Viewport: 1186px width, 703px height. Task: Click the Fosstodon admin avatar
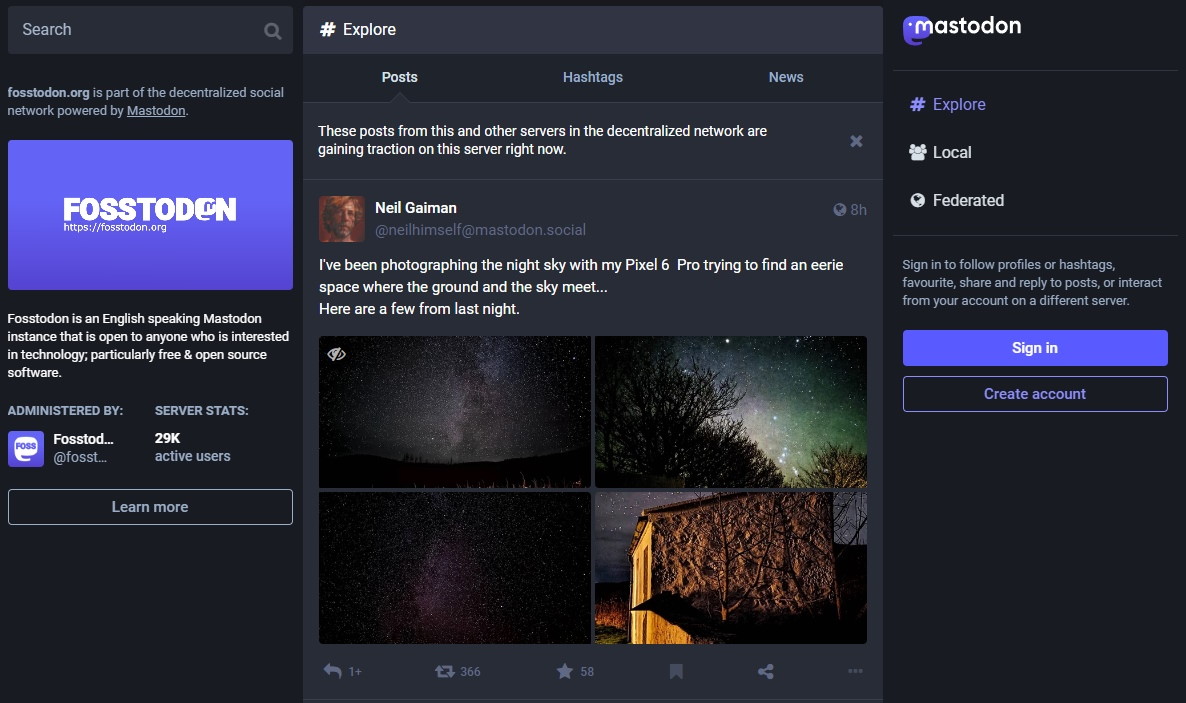26,449
